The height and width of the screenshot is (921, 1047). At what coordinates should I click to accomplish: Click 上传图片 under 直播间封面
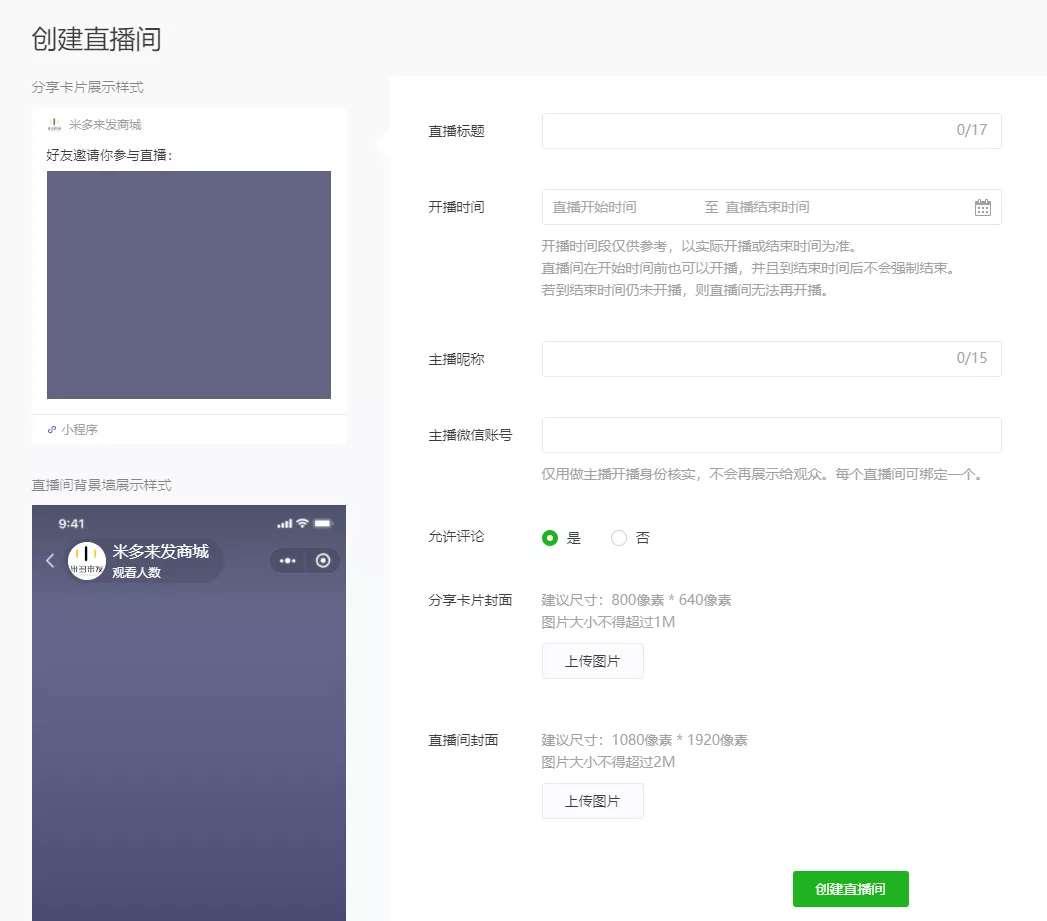[592, 800]
